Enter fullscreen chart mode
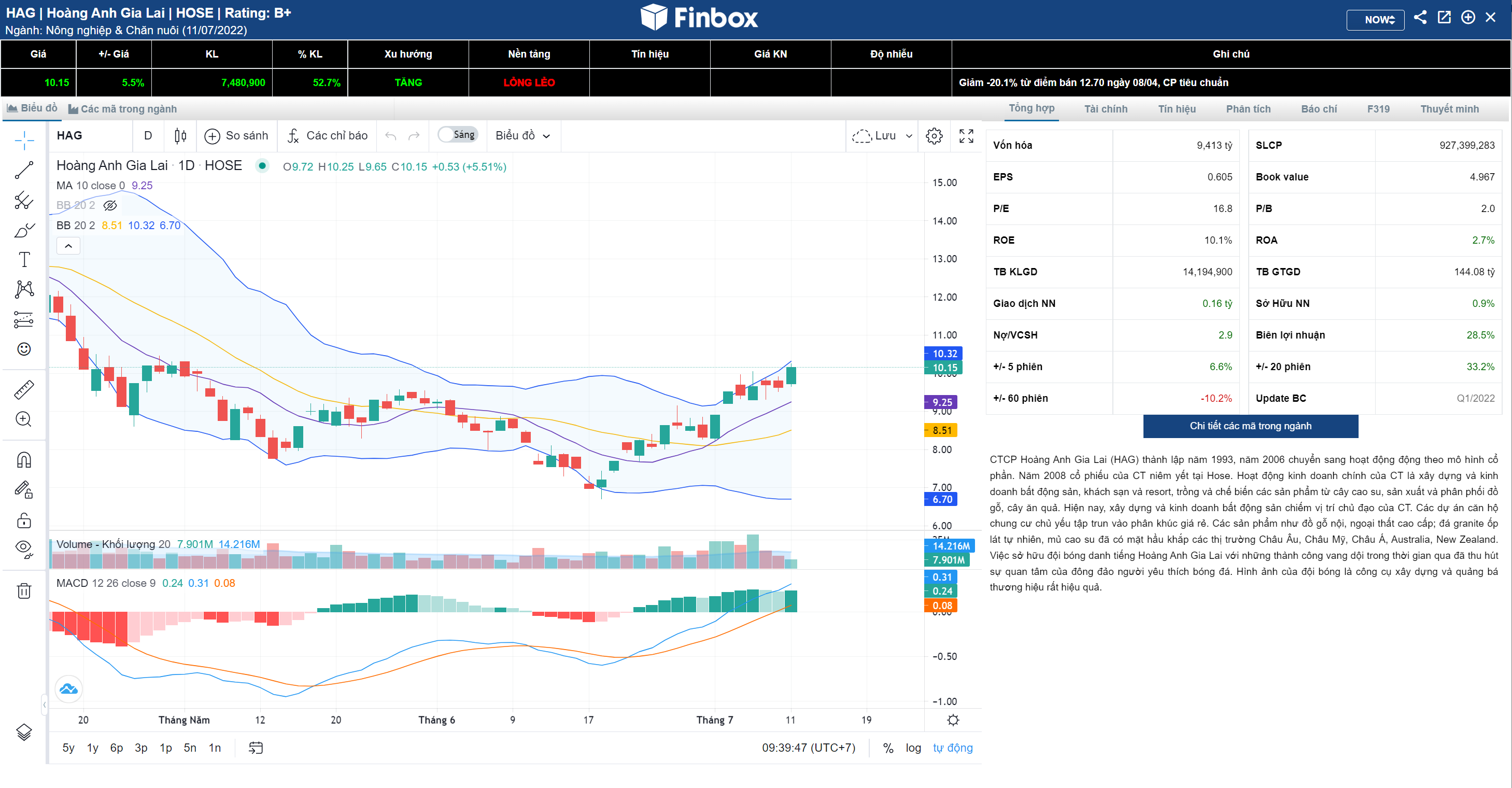The image size is (1512, 788). [966, 136]
